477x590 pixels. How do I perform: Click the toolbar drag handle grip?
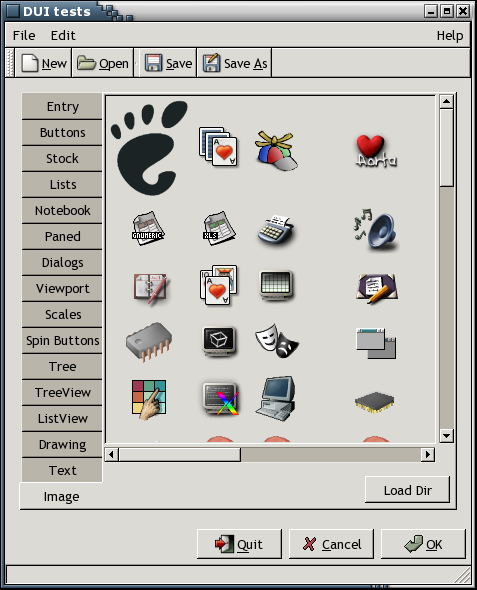tap(10, 63)
